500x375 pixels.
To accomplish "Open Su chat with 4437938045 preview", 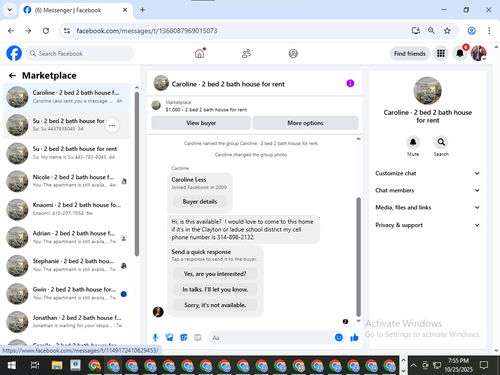I will 67,125.
